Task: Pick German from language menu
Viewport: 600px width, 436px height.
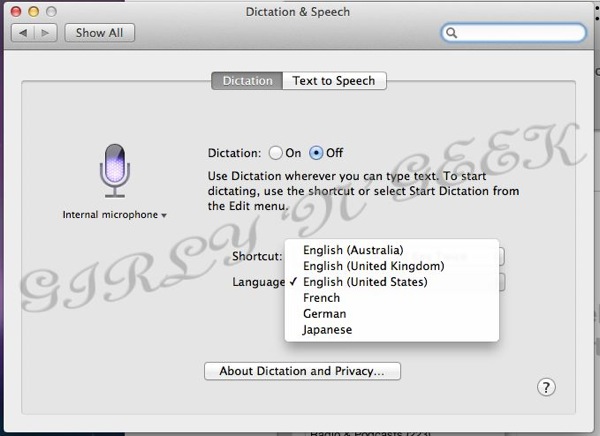Action: point(392,314)
